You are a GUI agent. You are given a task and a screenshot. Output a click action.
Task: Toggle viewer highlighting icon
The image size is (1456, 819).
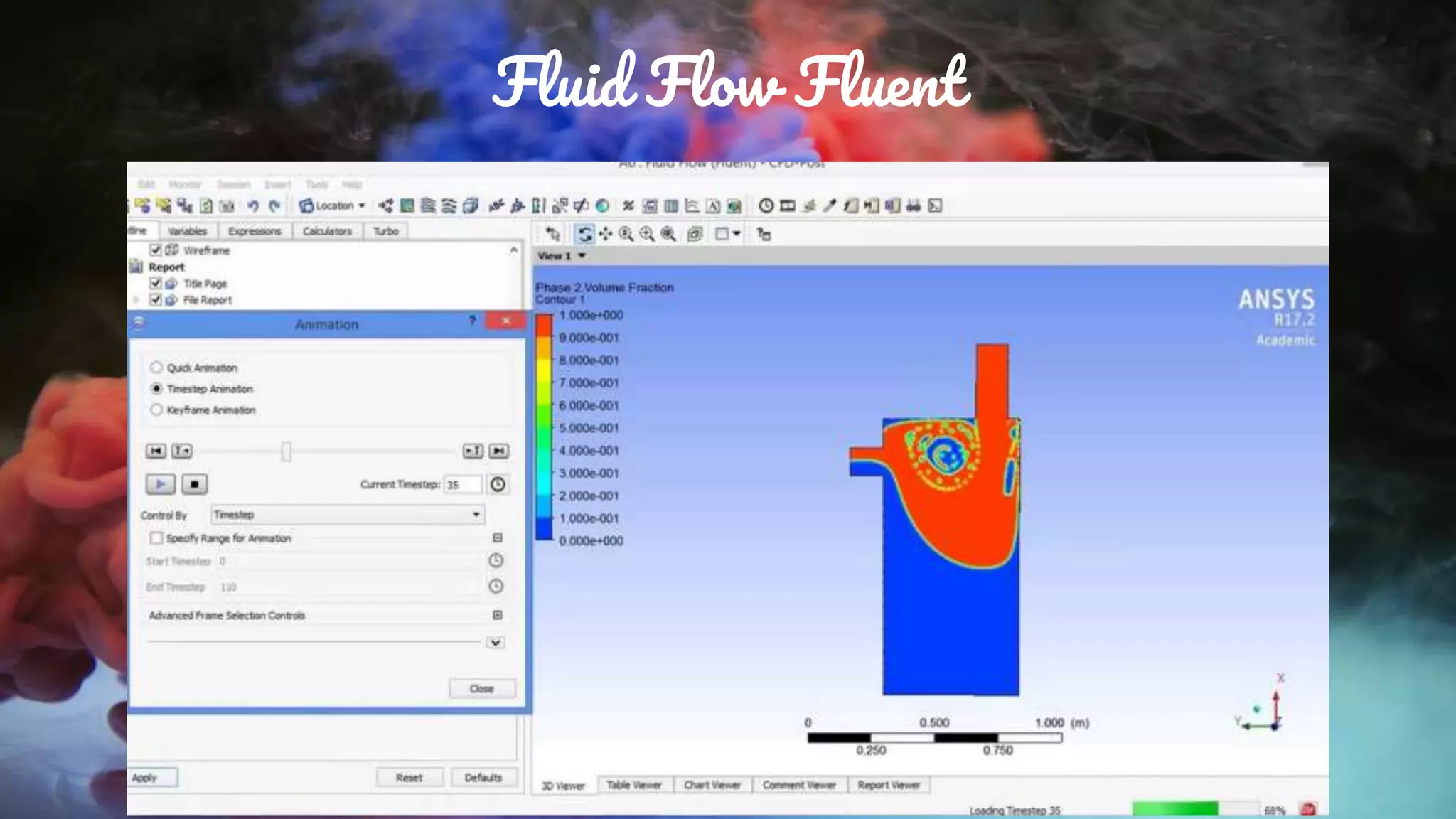coord(695,234)
